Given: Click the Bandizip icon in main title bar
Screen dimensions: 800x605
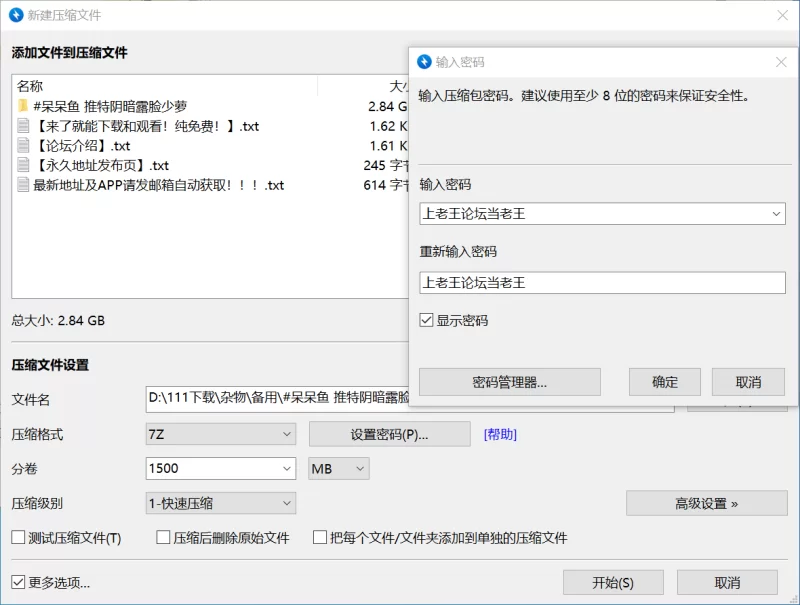Looking at the screenshot, I should click(16, 15).
